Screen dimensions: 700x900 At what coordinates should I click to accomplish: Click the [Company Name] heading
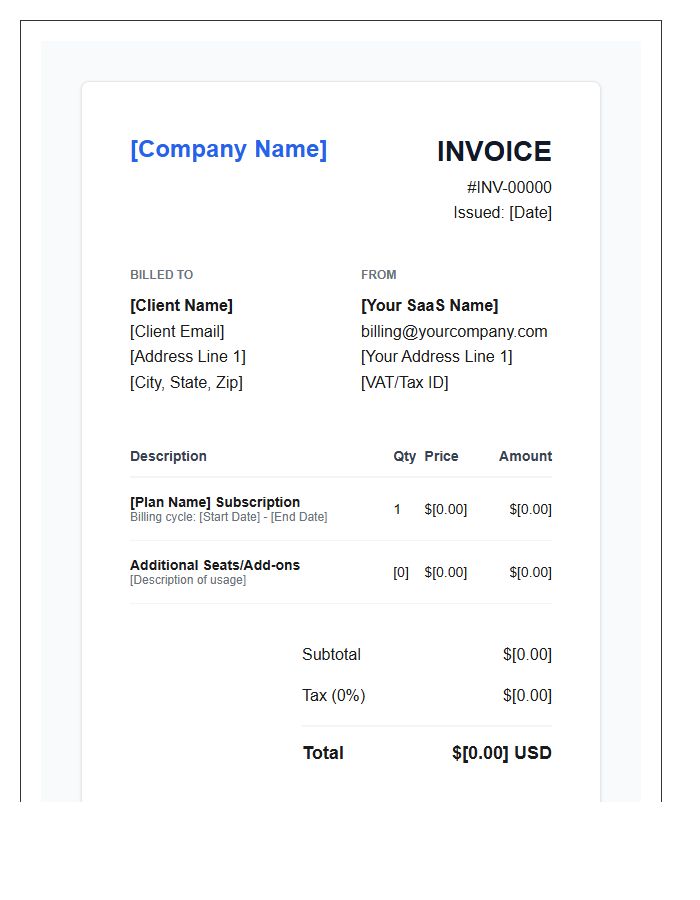(x=228, y=149)
